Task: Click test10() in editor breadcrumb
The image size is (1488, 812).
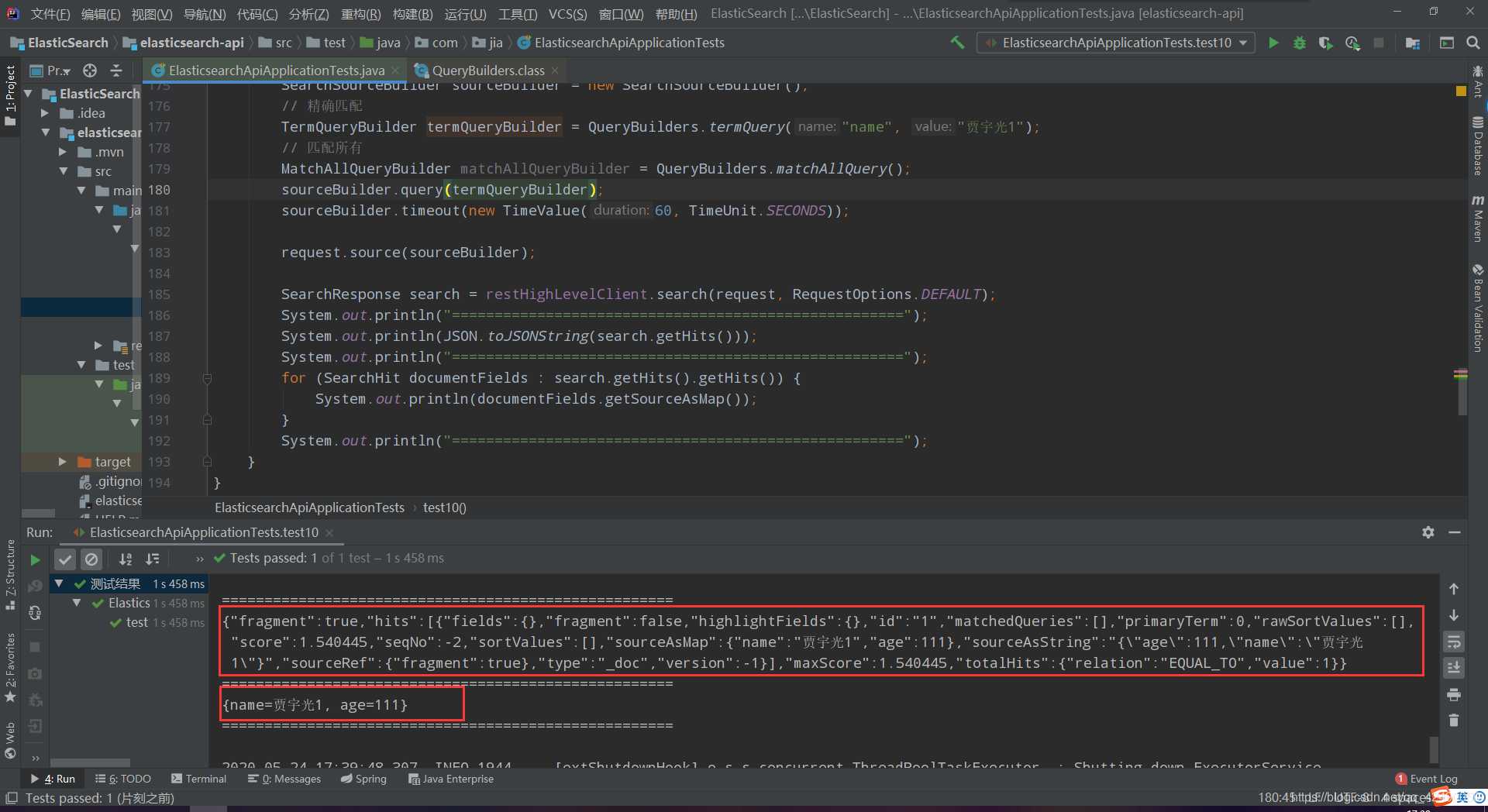Action: 445,507
